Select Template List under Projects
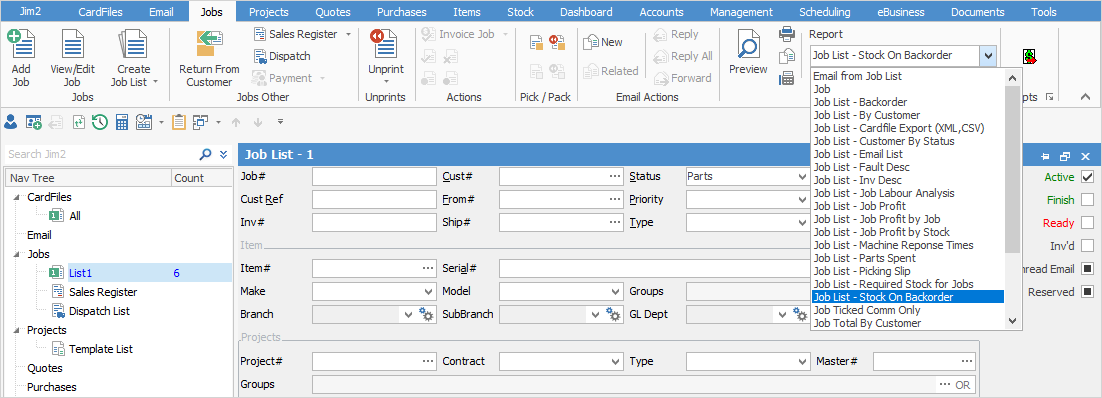The width and height of the screenshot is (1102, 398). [x=101, y=349]
